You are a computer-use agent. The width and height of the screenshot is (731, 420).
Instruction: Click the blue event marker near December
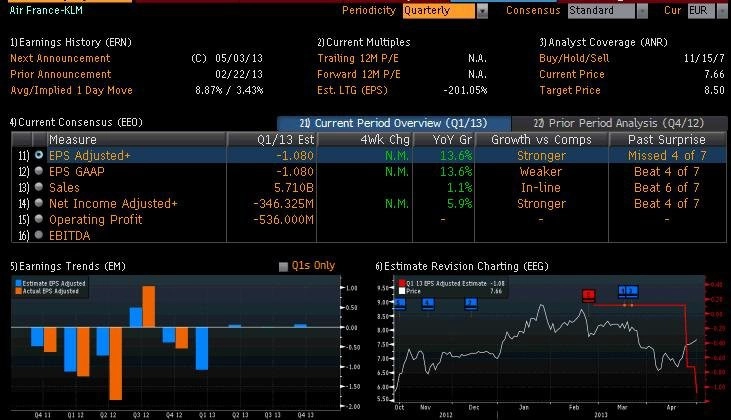point(471,304)
